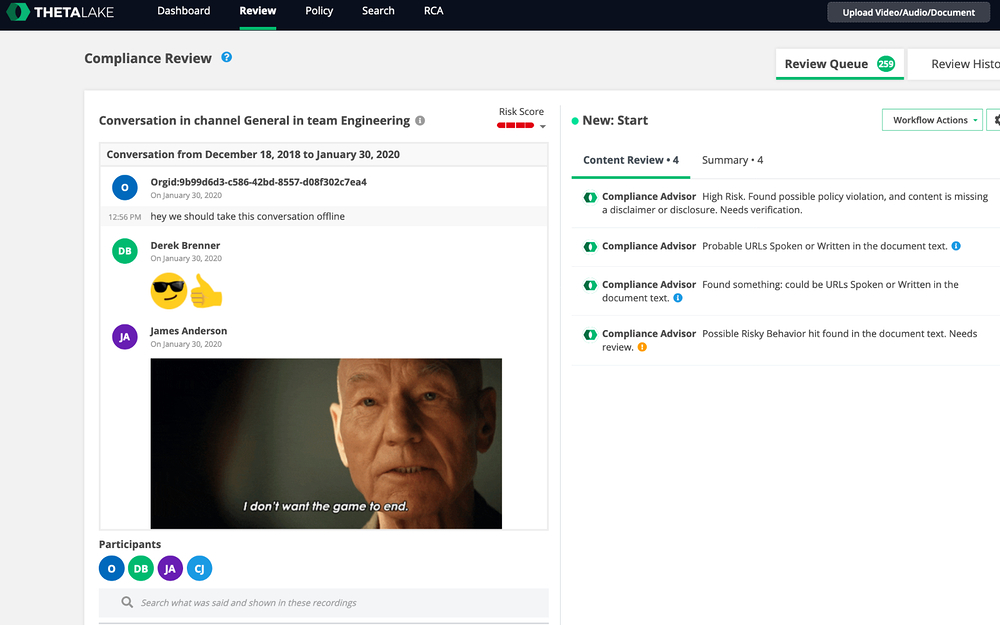This screenshot has height=625, width=1000.
Task: Open the Picard GIF image
Action: tap(326, 443)
